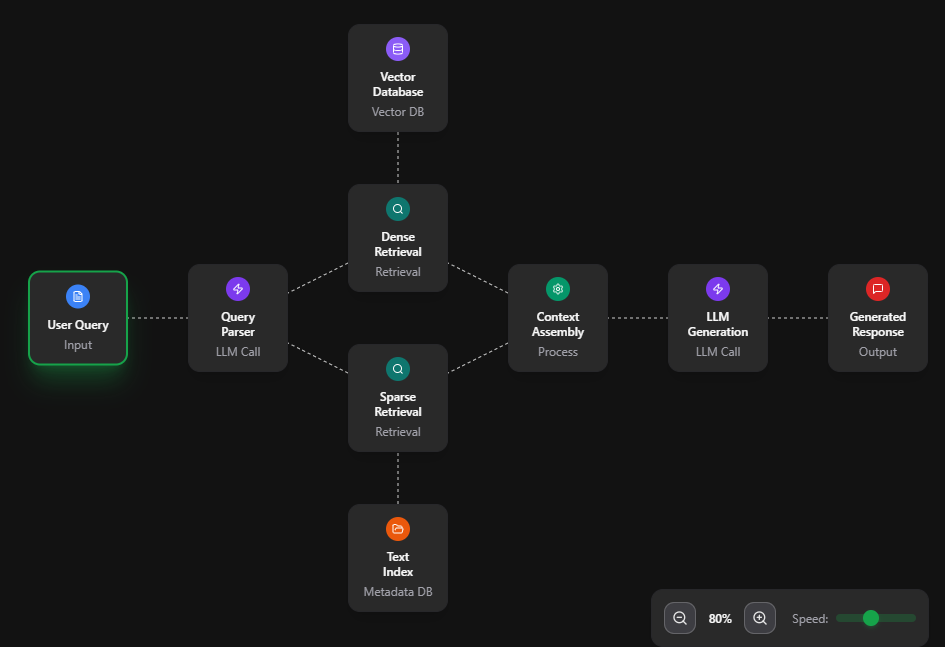Click the 'Speed:' label

810,619
